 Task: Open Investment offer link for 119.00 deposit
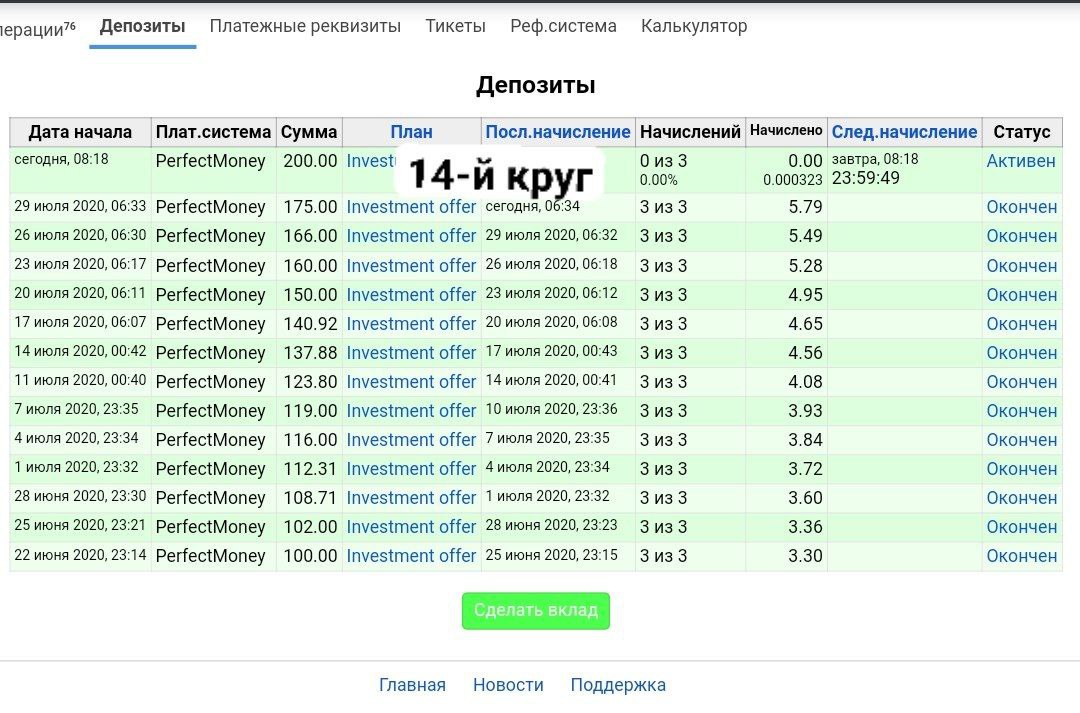pos(411,410)
